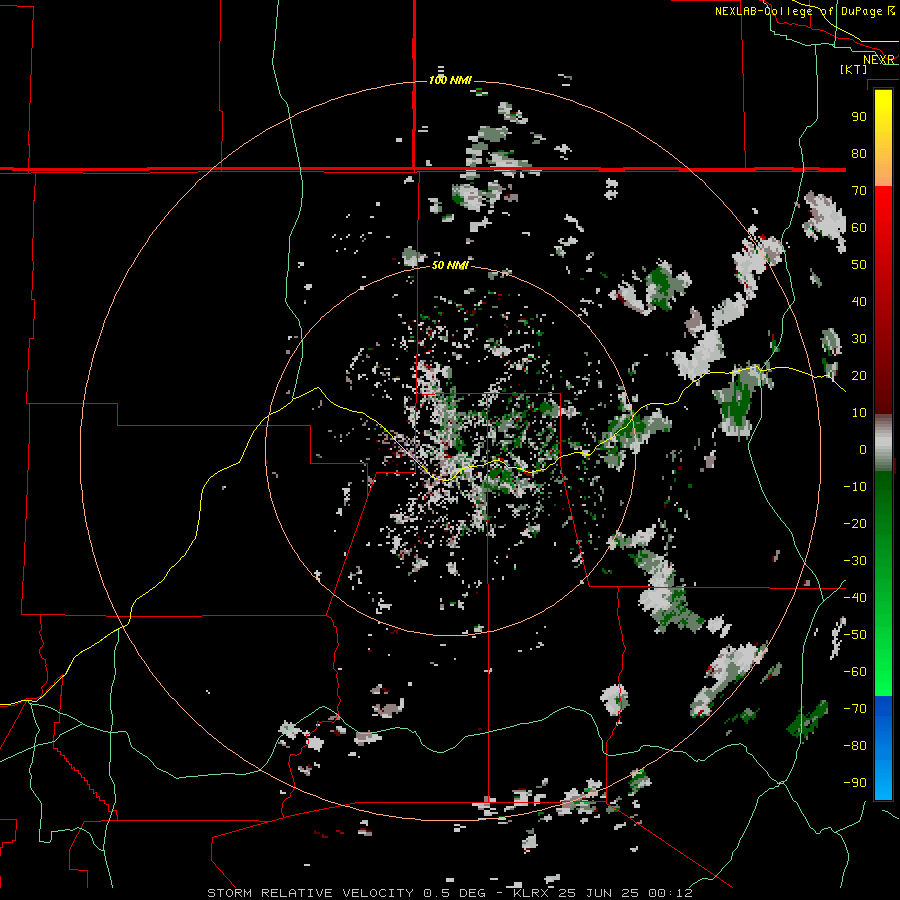
Task: Click the gray zero-velocity section of the color bar
Action: coord(883,443)
